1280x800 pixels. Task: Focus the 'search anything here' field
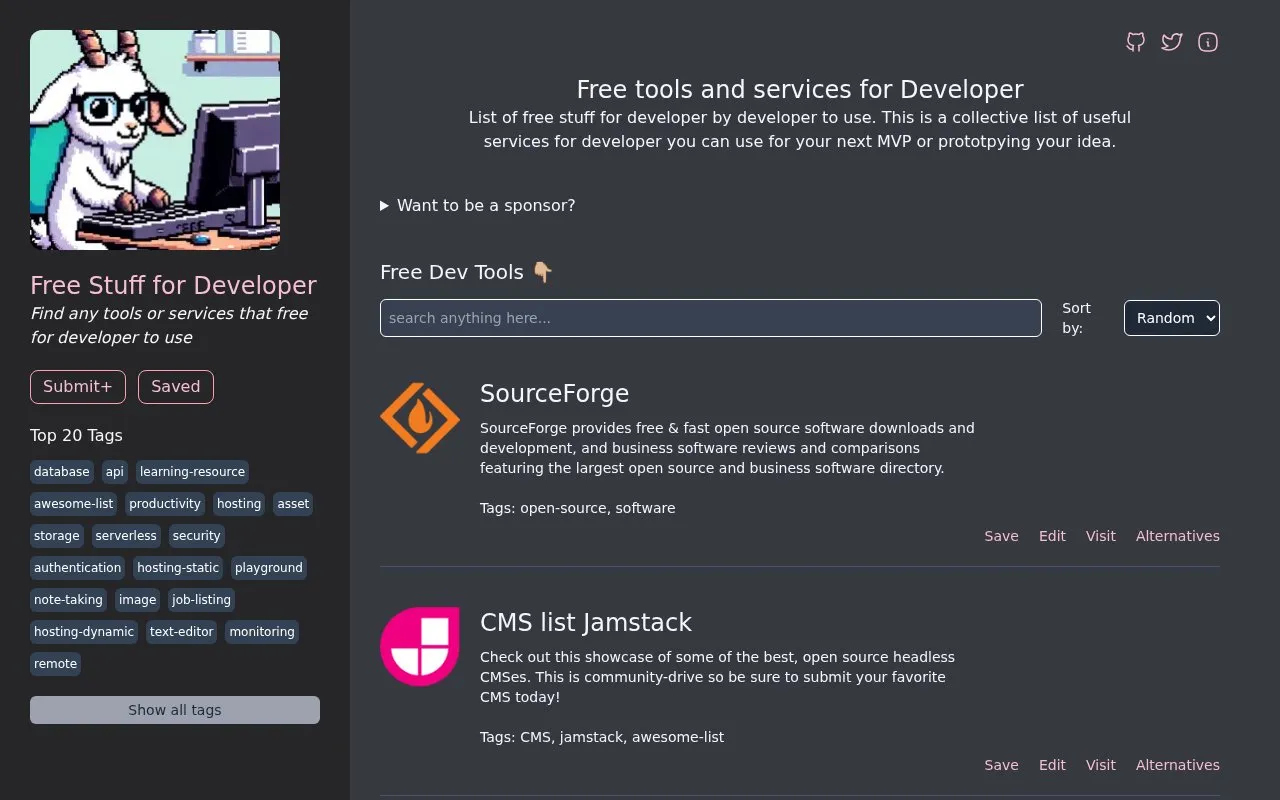(x=711, y=318)
